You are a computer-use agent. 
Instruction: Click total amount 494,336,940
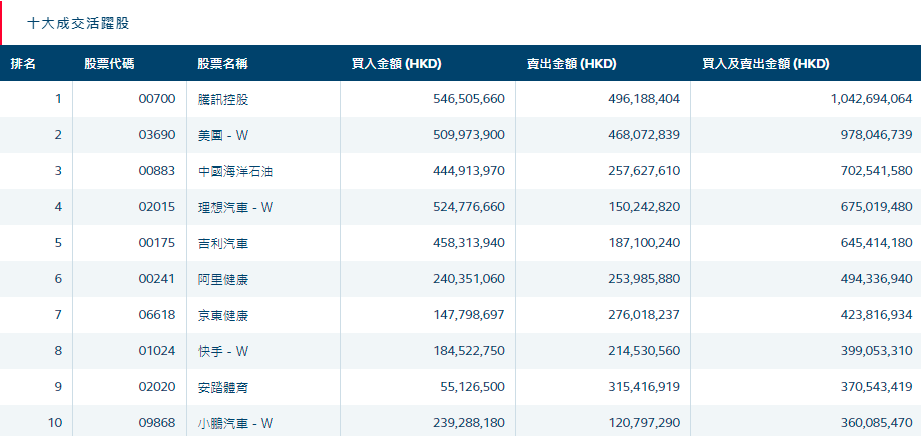(x=877, y=279)
